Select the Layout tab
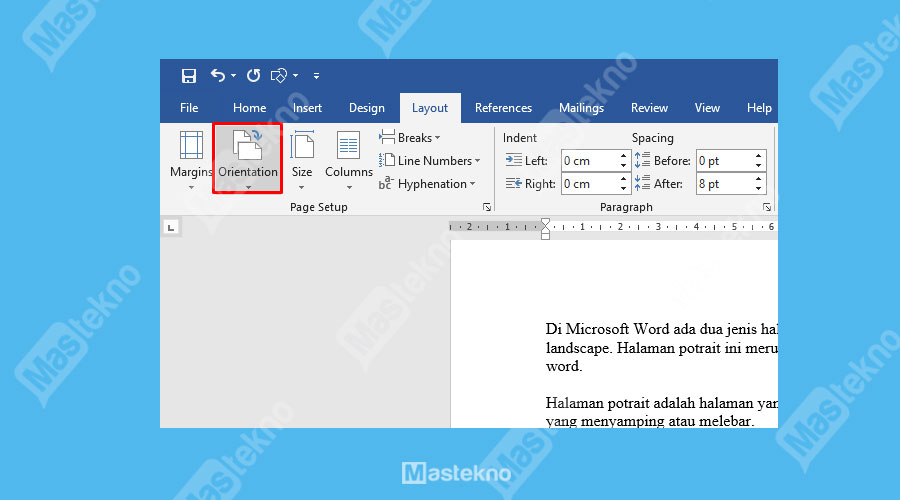 tap(430, 108)
